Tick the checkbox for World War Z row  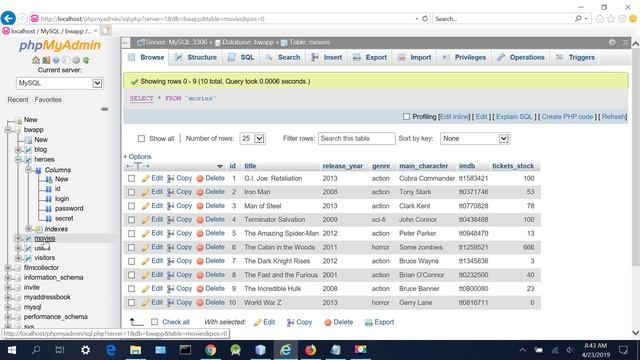tap(131, 303)
